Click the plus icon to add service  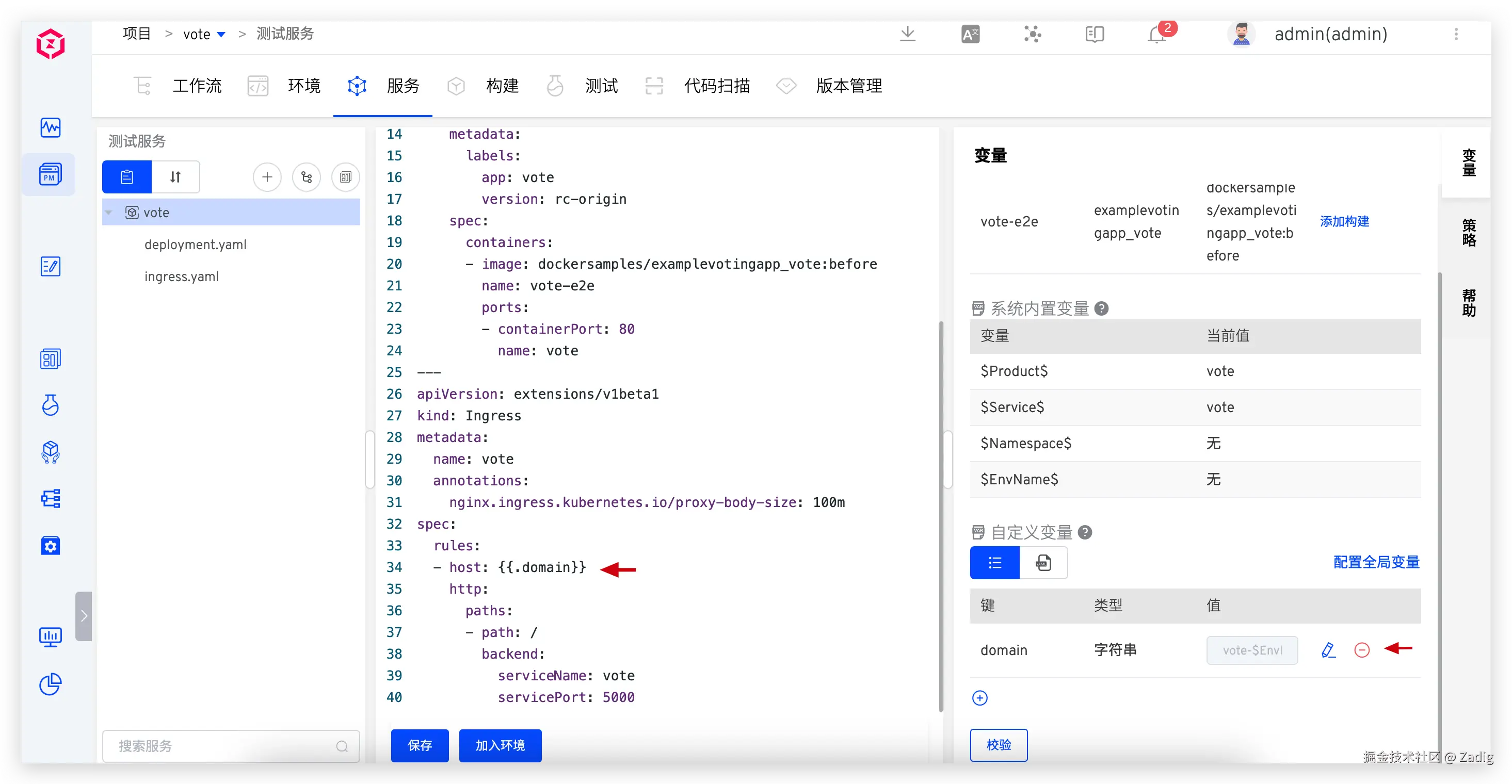[267, 177]
